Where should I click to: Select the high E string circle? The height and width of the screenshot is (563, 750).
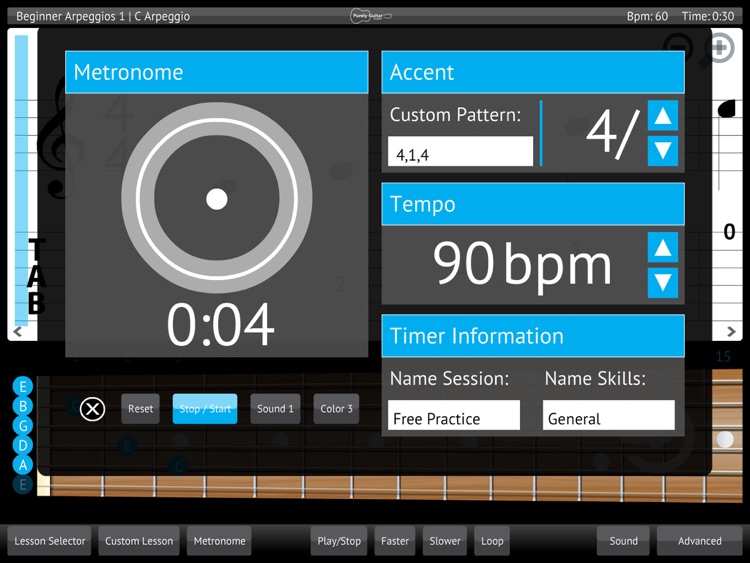tap(22, 386)
